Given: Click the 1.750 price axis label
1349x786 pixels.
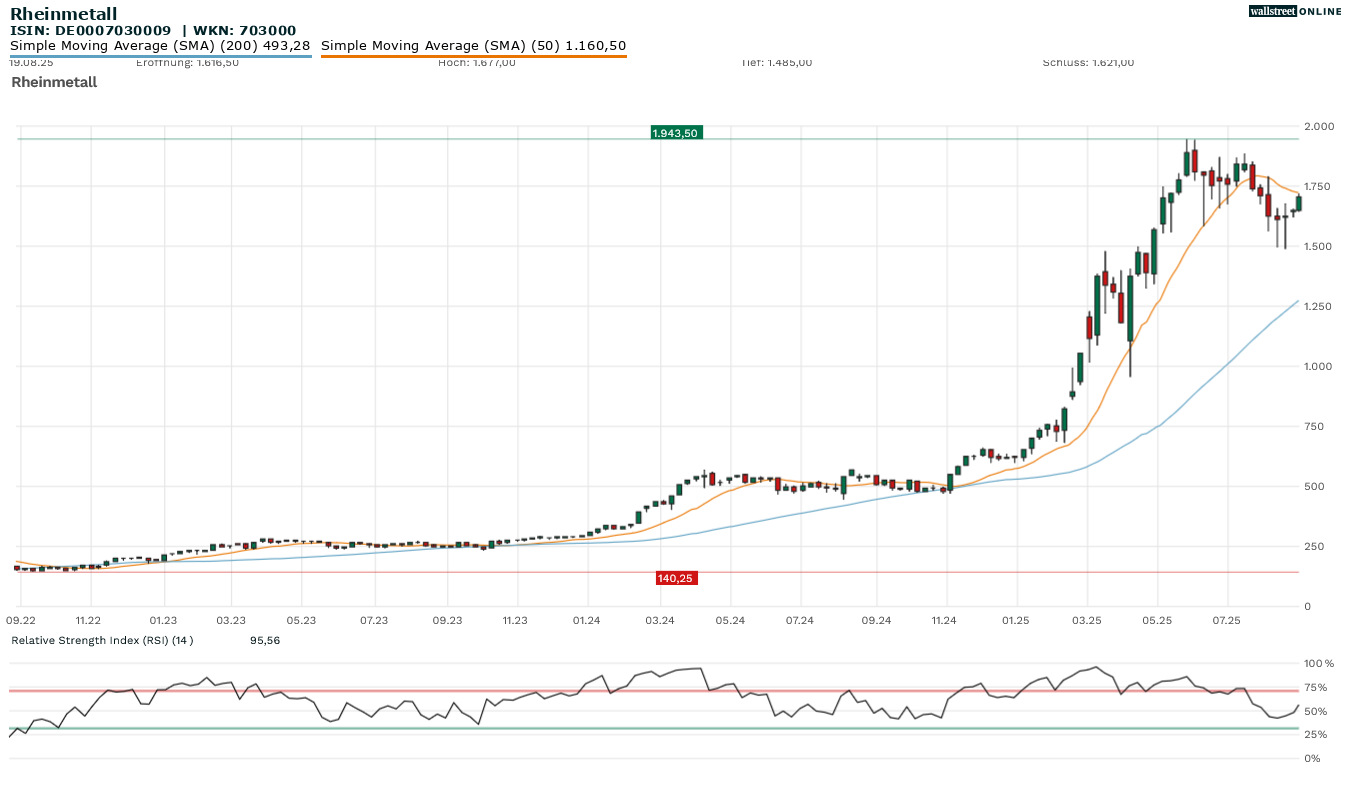Looking at the screenshot, I should coord(1319,186).
